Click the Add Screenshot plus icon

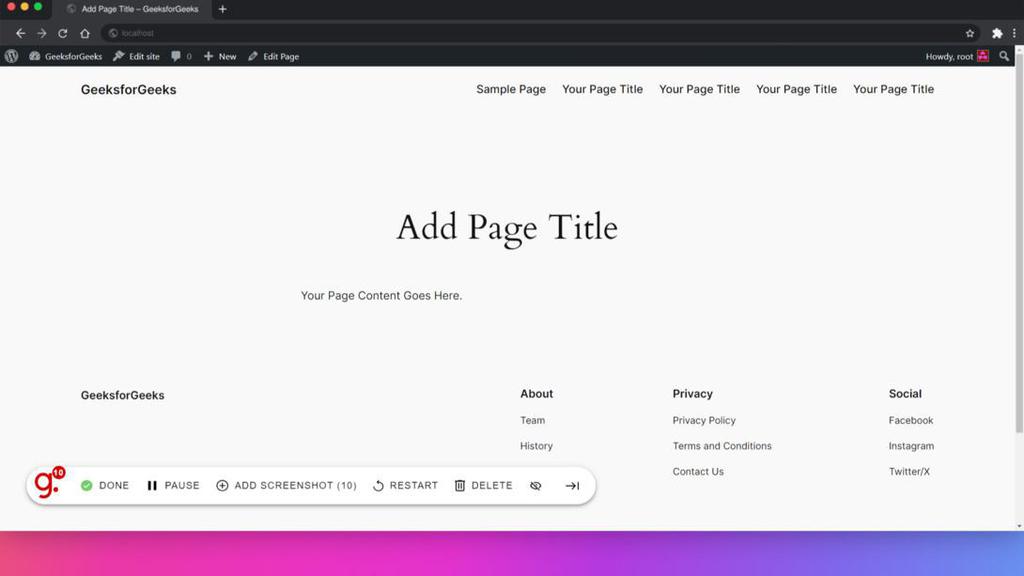(x=222, y=485)
